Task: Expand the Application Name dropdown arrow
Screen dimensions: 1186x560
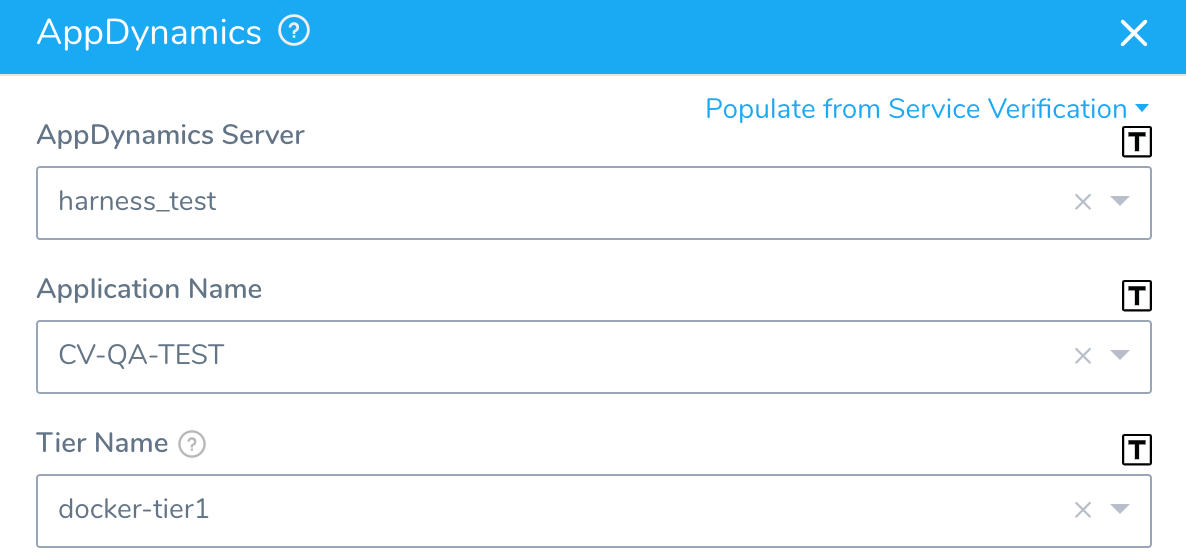Action: coord(1120,355)
